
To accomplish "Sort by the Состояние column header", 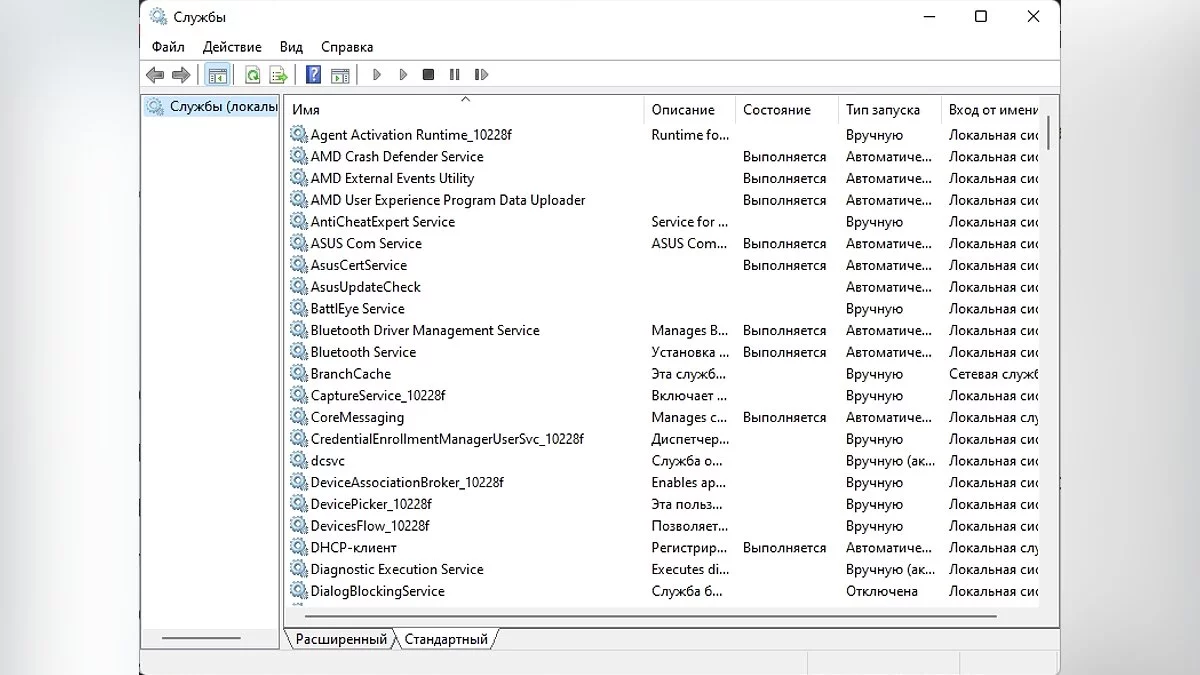I will (x=776, y=110).
